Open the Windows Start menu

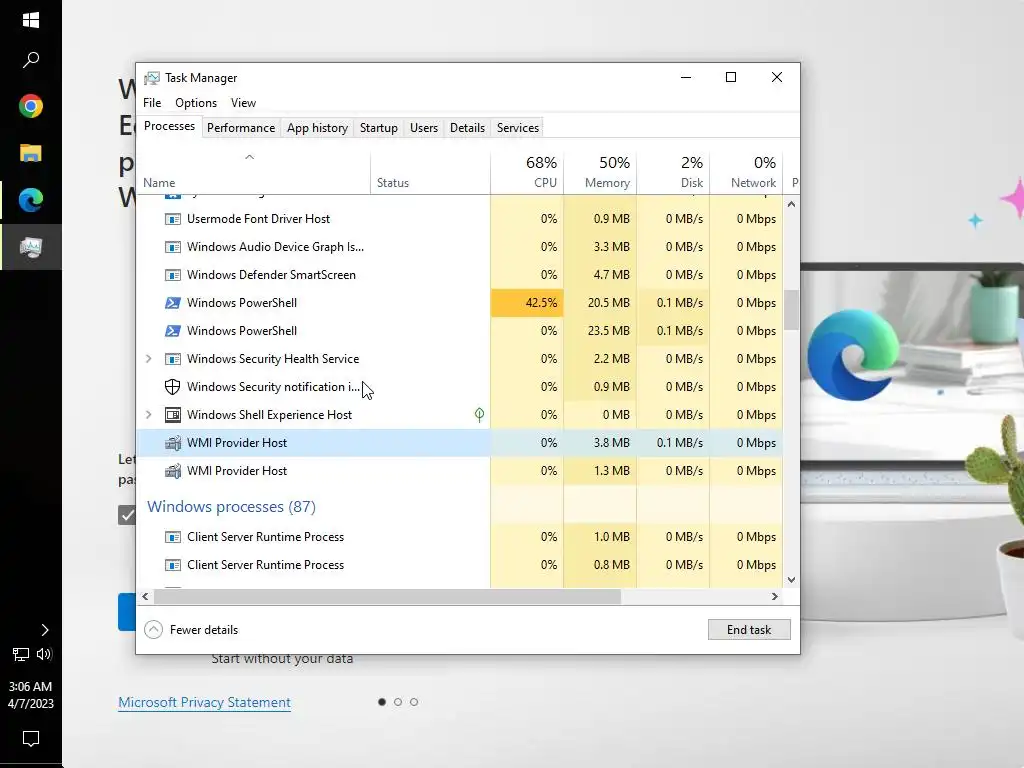click(x=31, y=20)
